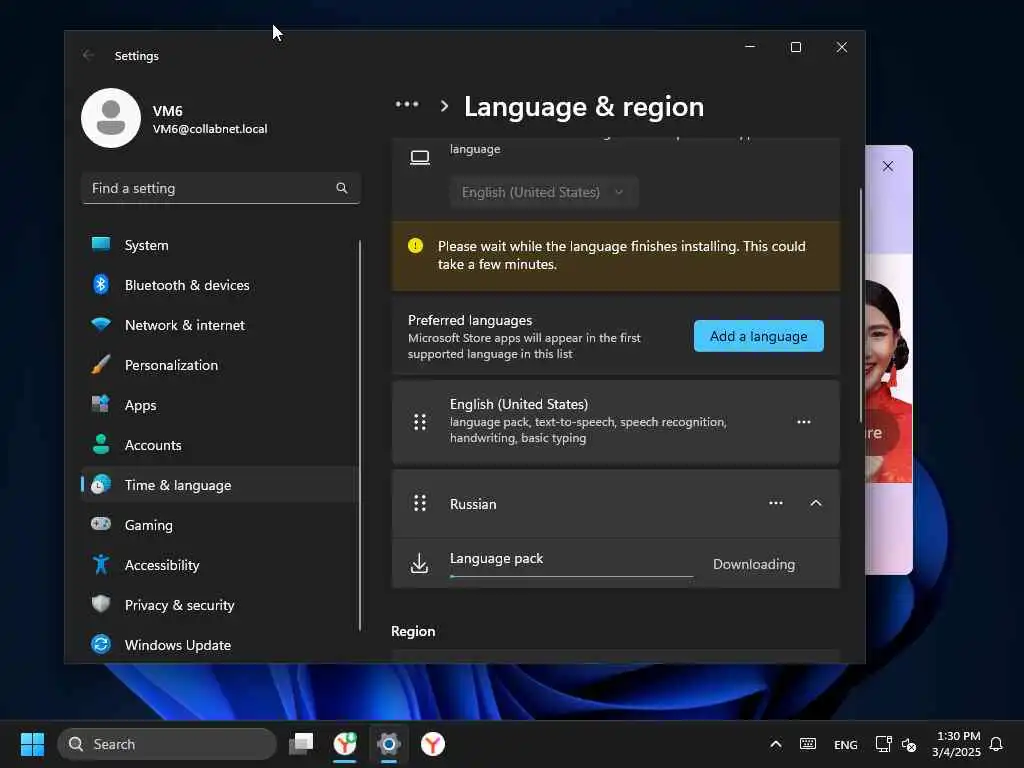Open more options for English (United States)

point(804,422)
